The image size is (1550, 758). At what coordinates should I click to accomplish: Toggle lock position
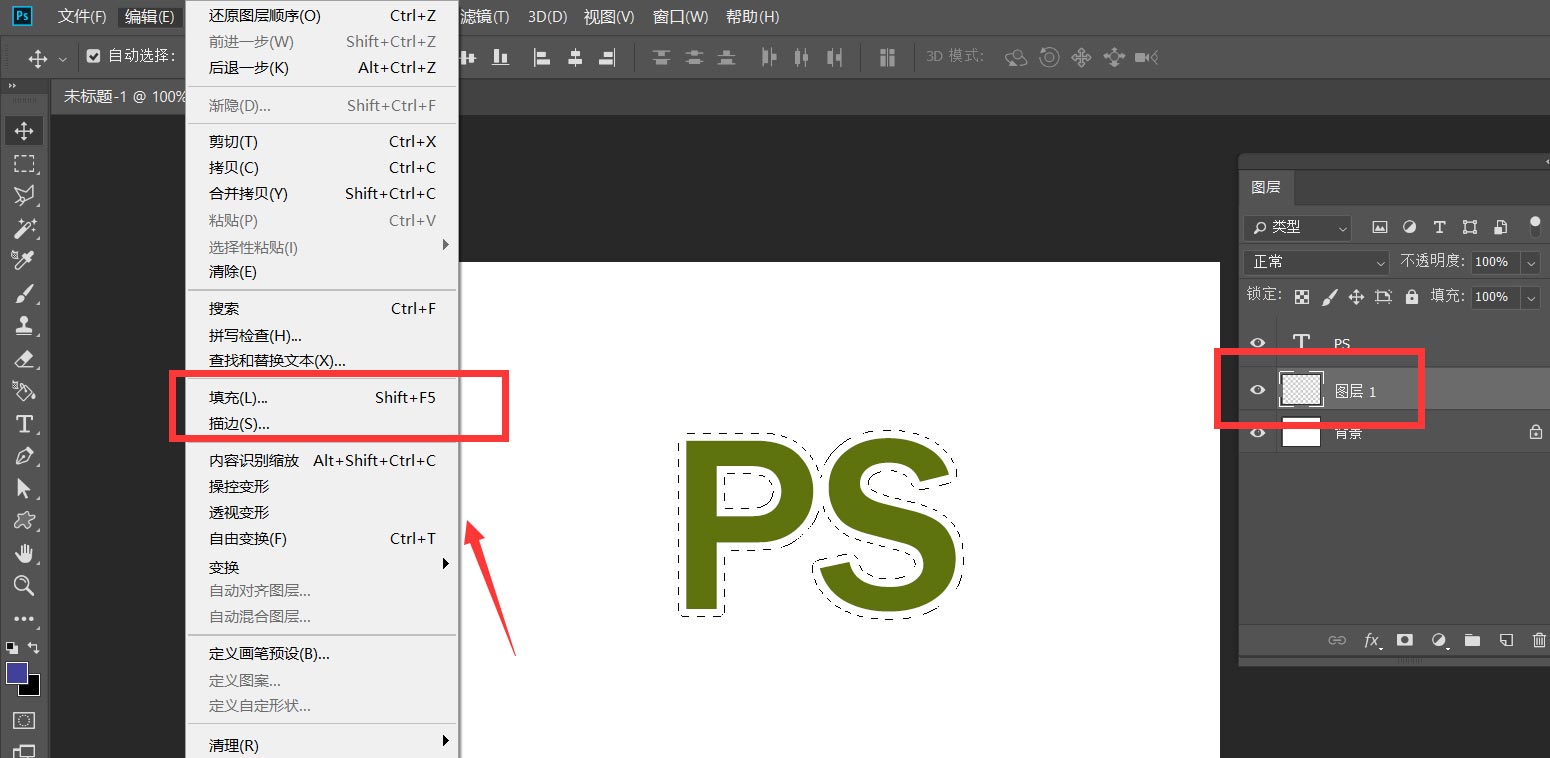tap(1356, 297)
